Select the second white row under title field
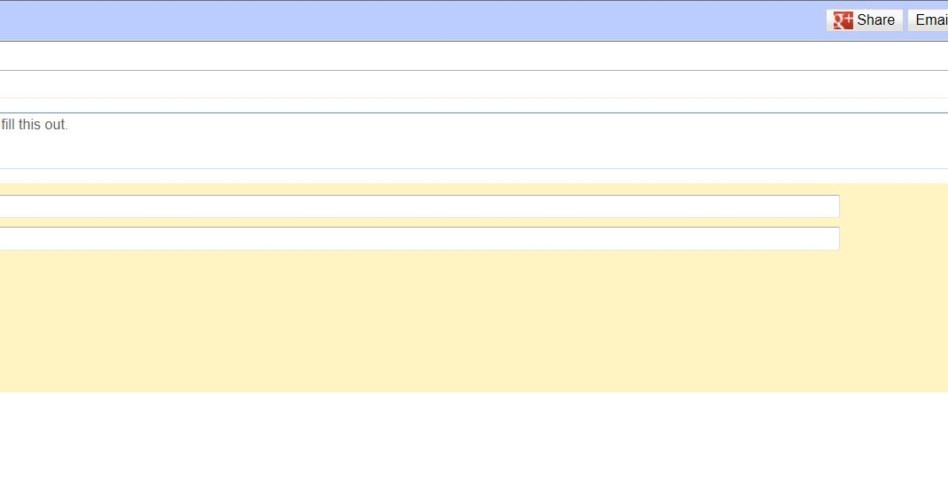 coord(474,85)
